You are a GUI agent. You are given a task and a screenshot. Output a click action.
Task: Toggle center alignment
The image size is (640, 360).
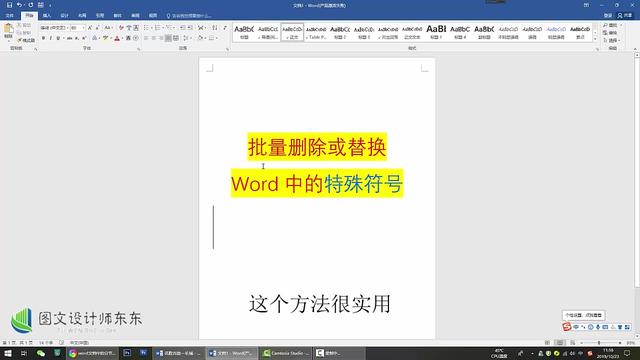153,38
